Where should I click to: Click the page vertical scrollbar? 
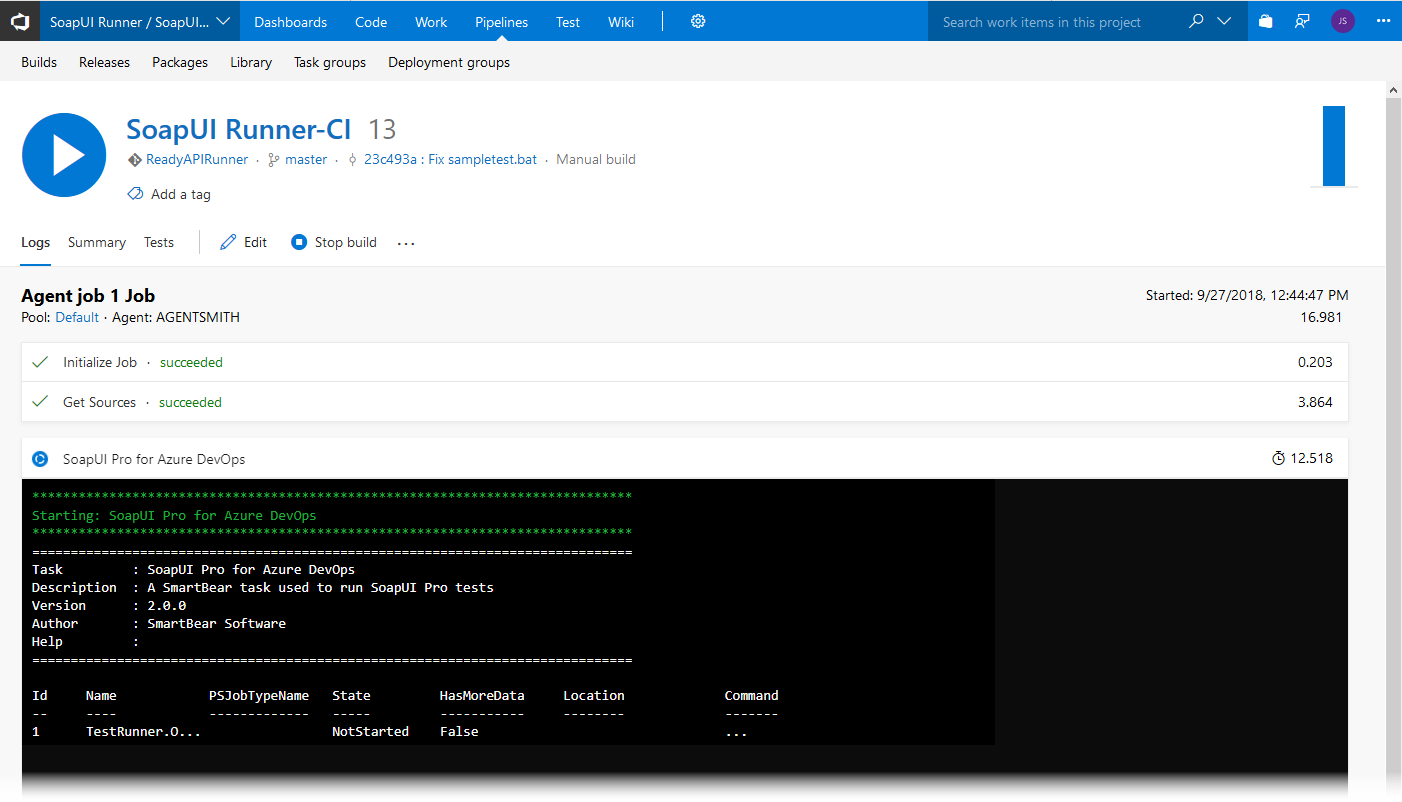click(1394, 439)
